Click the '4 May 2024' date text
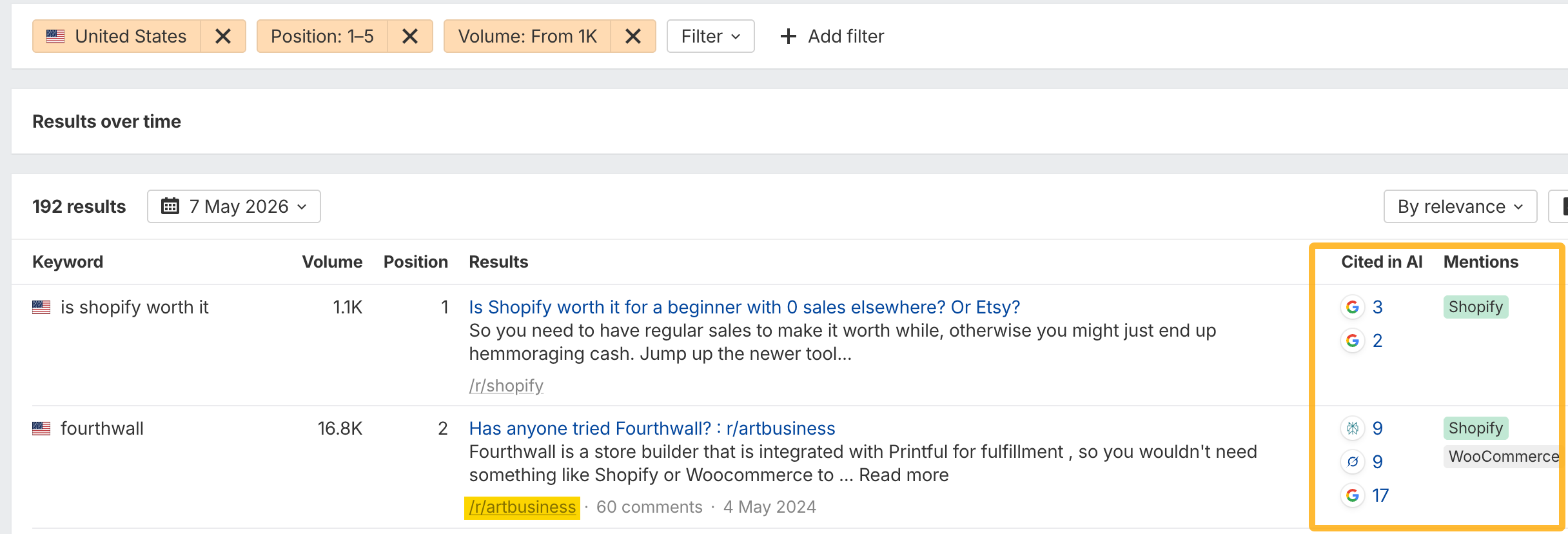Screen dimensions: 1568x534 pos(770,507)
